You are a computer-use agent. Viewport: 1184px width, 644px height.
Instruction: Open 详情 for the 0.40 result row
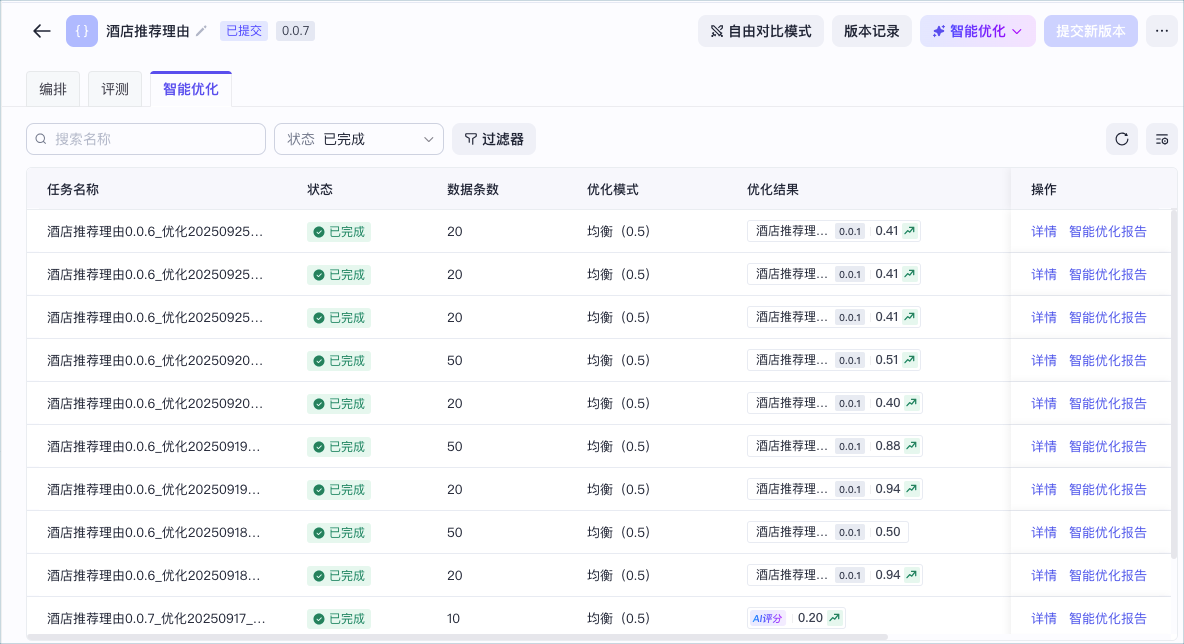(x=1044, y=403)
